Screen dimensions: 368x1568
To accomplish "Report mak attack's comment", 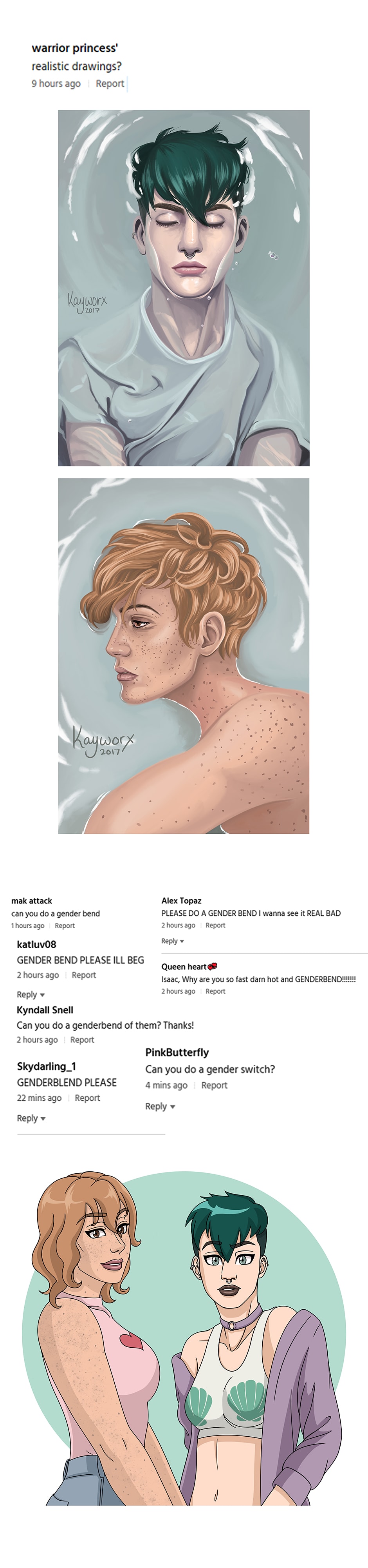I will [x=65, y=926].
